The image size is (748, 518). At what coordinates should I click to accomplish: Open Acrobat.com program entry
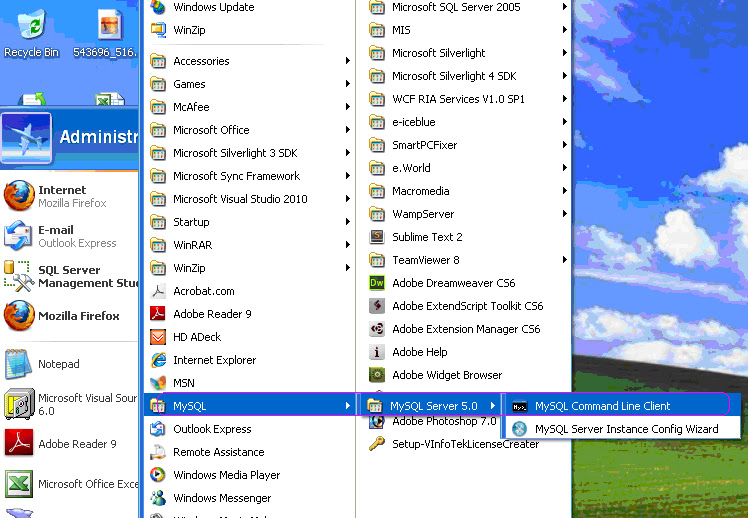pyautogui.click(x=249, y=291)
